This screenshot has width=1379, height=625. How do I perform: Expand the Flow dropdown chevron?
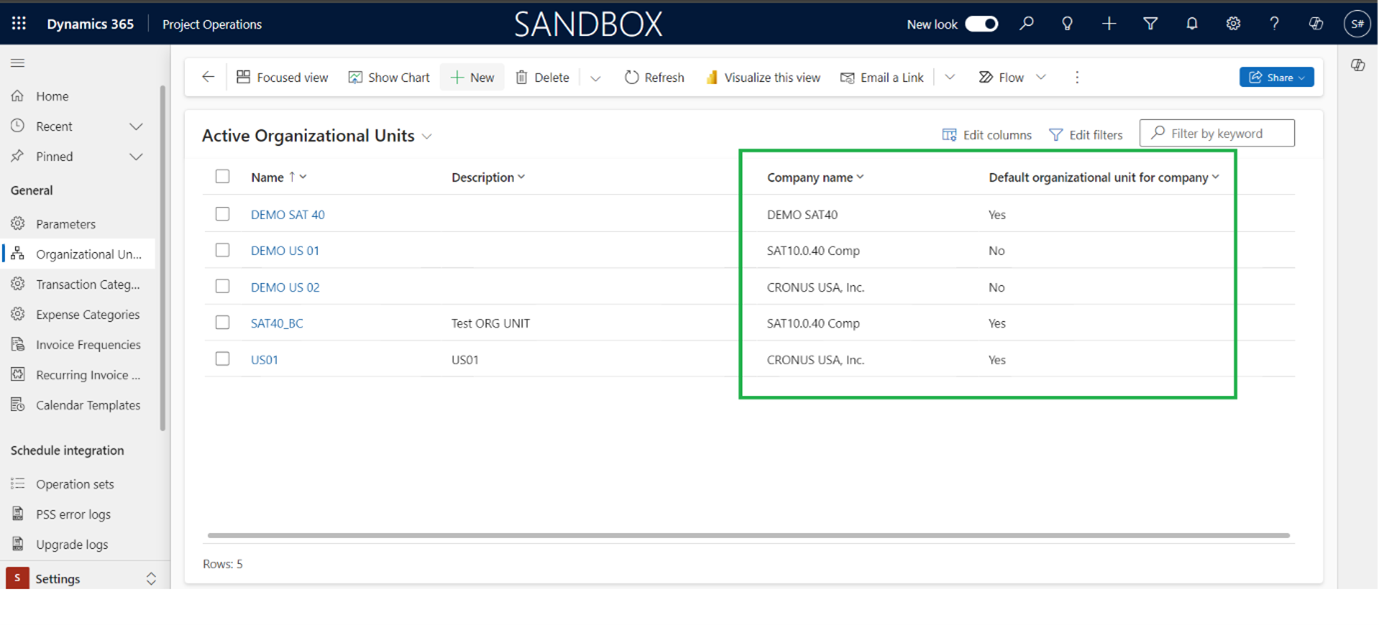click(x=1041, y=77)
